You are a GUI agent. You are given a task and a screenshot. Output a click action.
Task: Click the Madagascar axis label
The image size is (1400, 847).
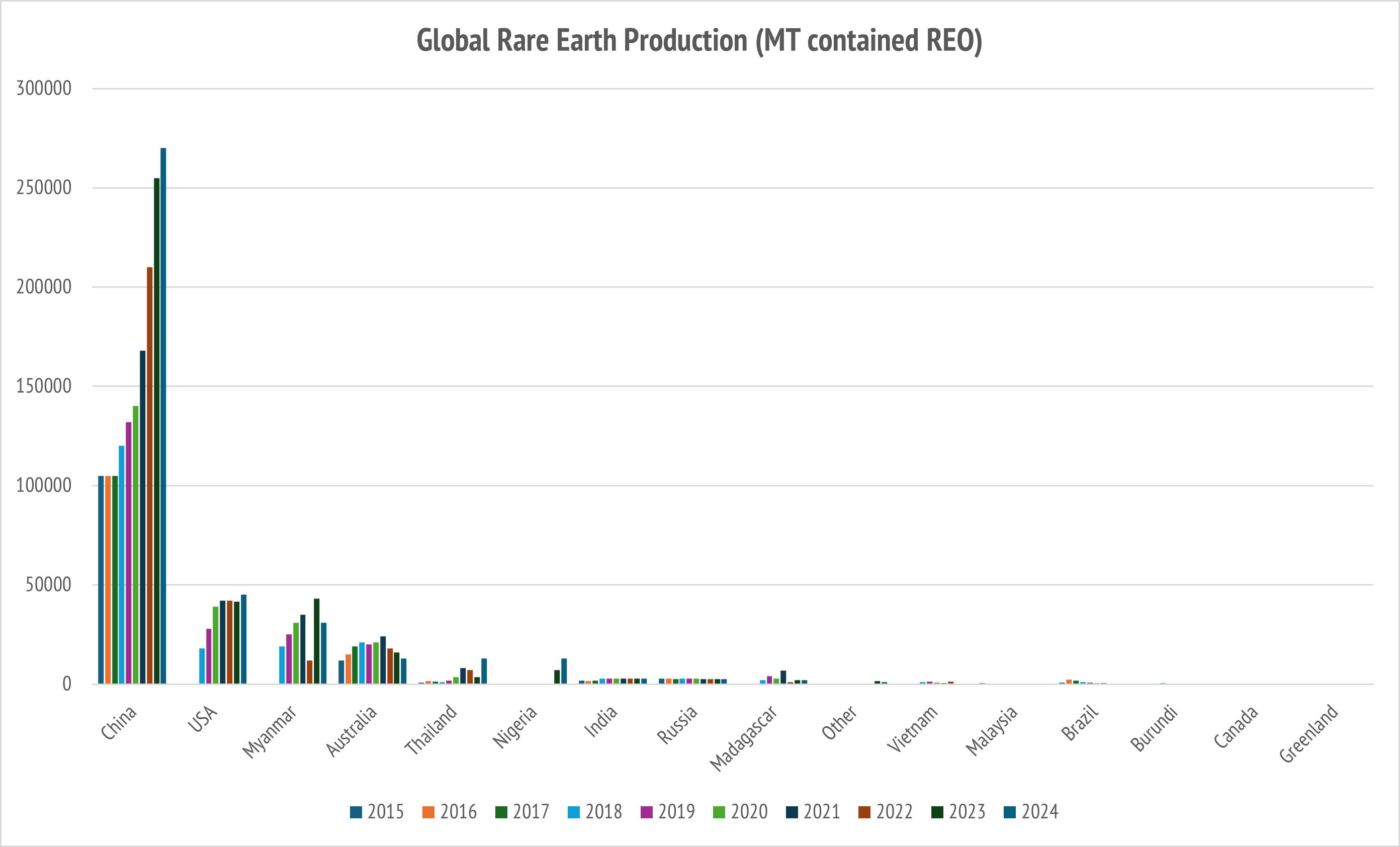coord(744,738)
